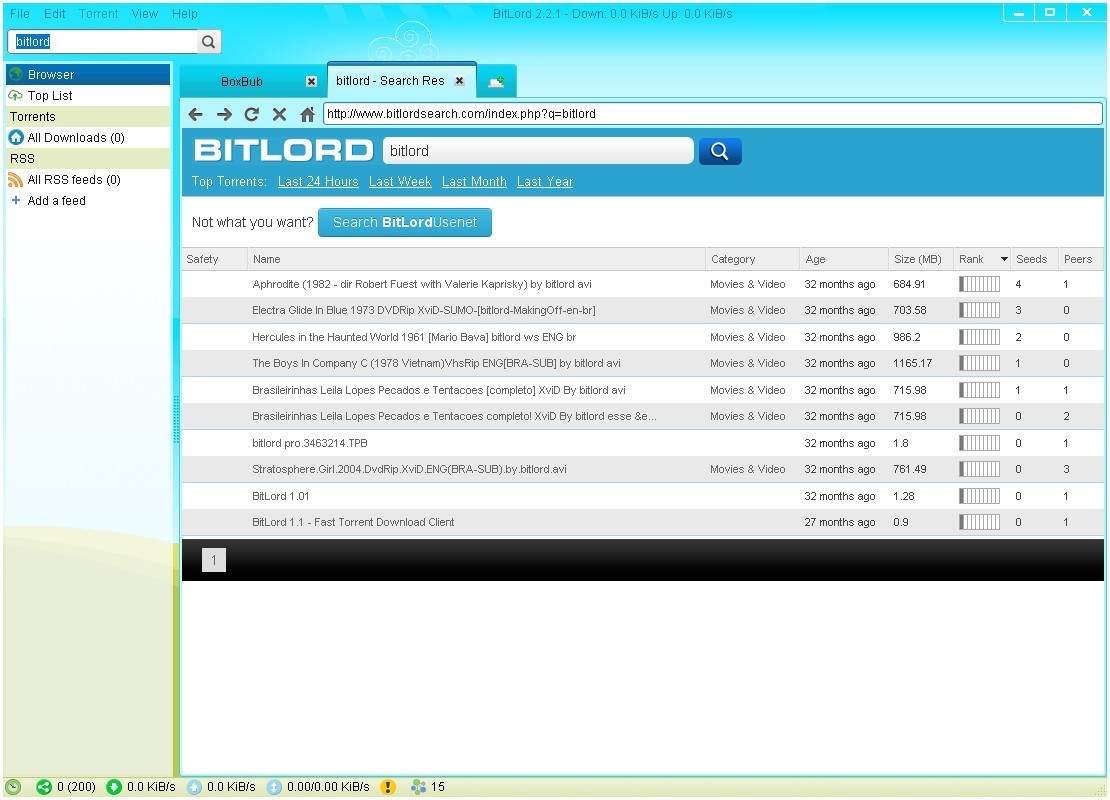Open Last 24 Hours top torrents link
Image resolution: width=1110 pixels, height=800 pixels.
point(318,182)
